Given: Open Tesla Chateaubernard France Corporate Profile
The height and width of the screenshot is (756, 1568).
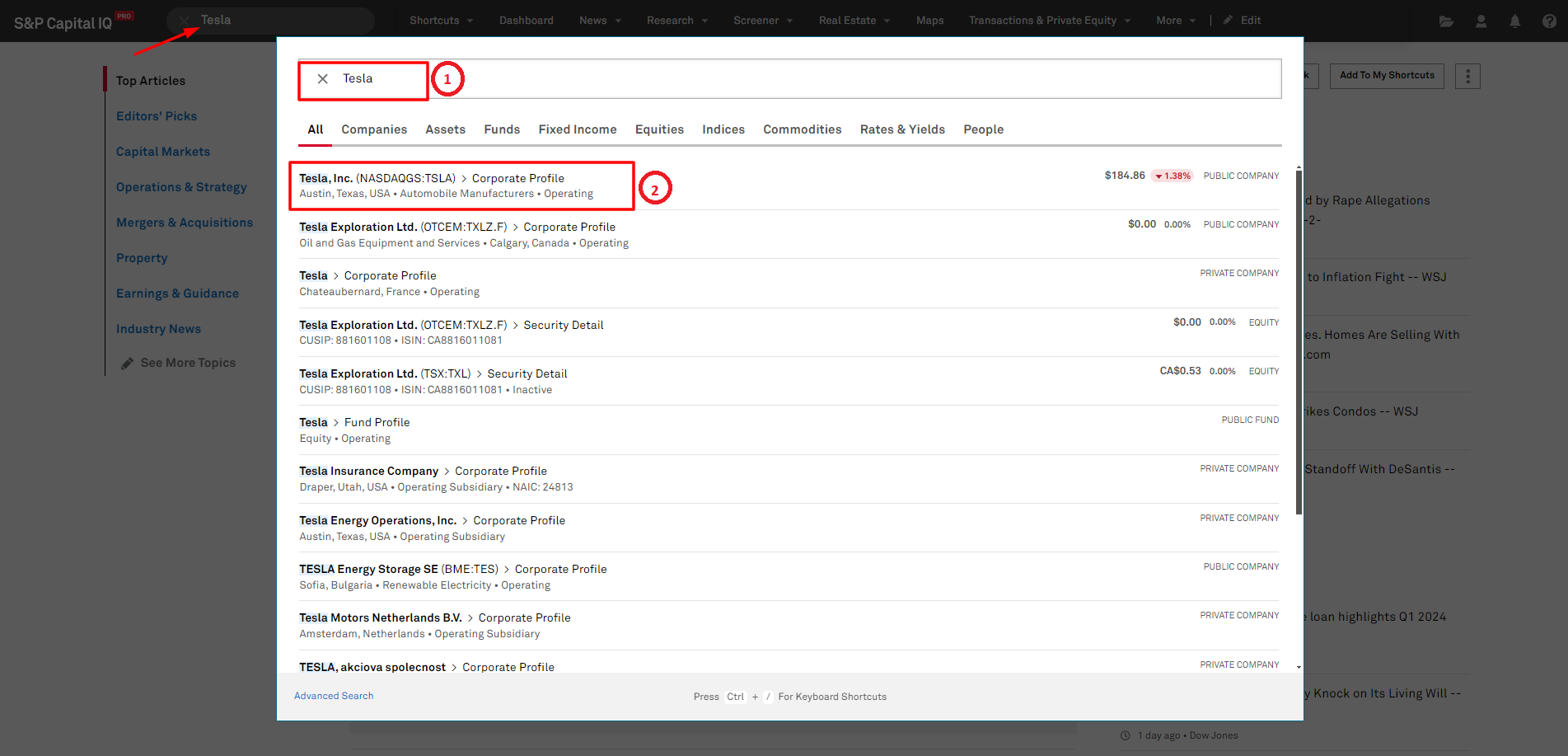Looking at the screenshot, I should (x=787, y=284).
